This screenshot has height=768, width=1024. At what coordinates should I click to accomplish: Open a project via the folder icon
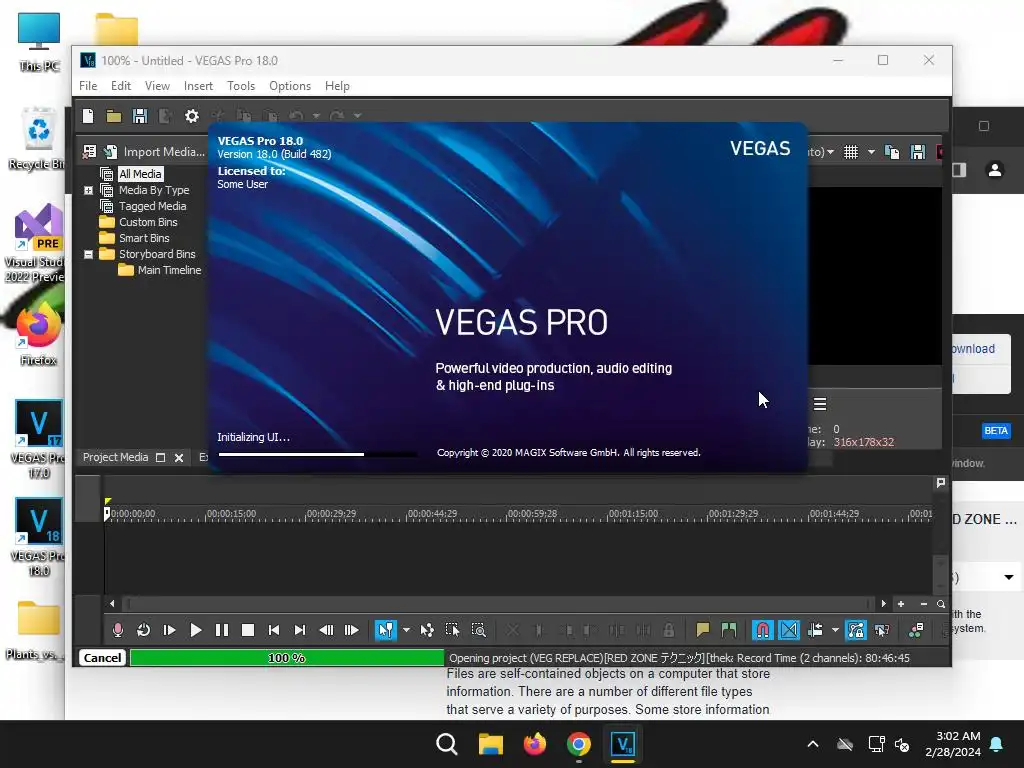point(114,116)
